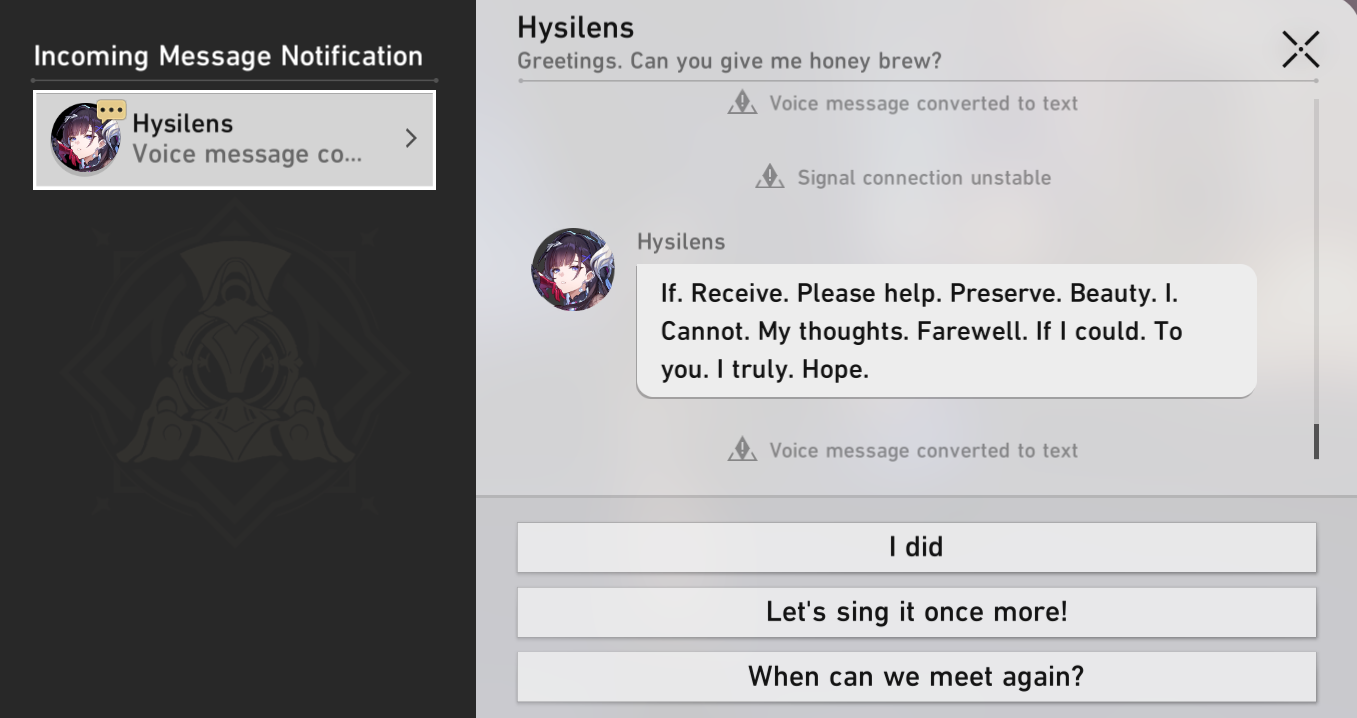1357x718 pixels.
Task: Click signature 'Can you give me honey brew?'
Action: pyautogui.click(x=786, y=61)
